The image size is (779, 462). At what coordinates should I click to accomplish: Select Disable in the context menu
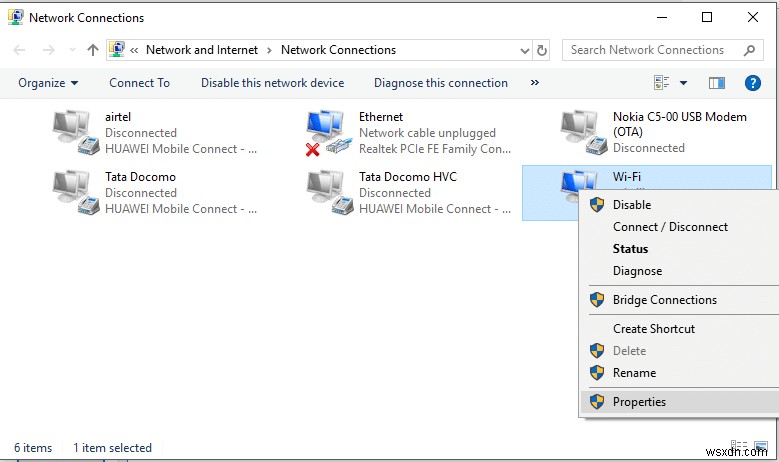point(632,205)
